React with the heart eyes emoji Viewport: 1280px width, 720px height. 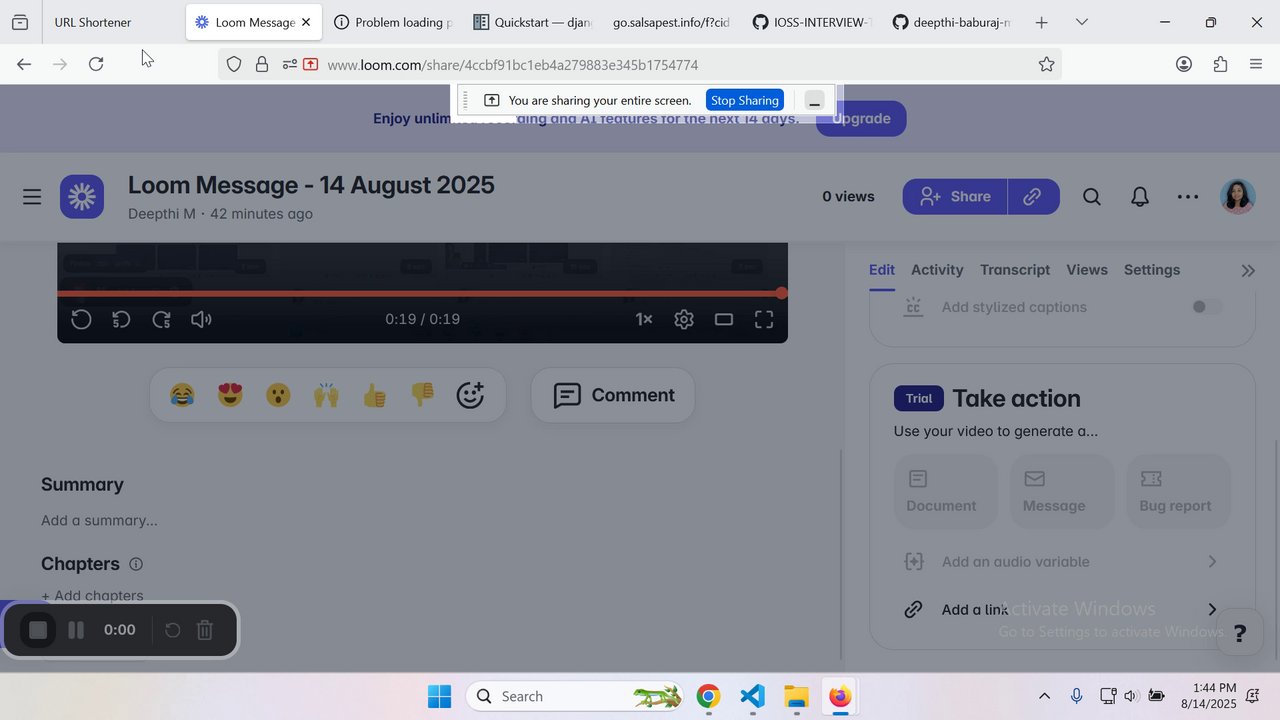pos(230,395)
